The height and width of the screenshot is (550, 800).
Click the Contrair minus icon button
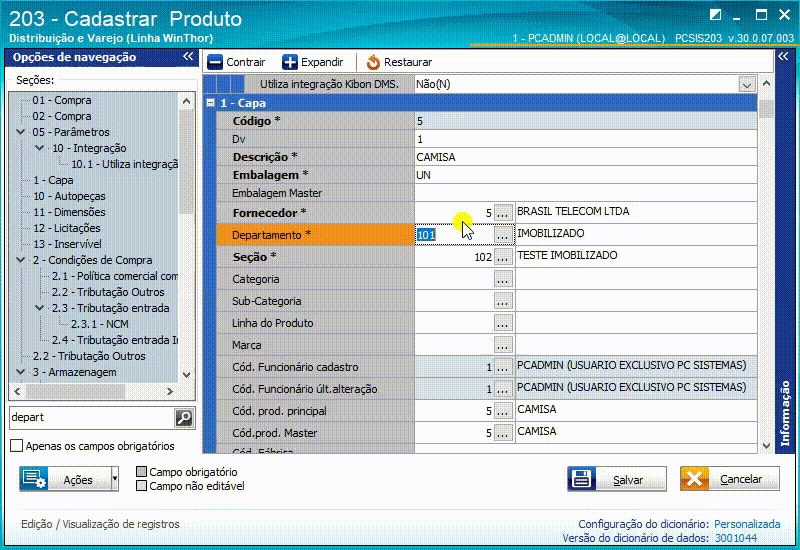215,62
